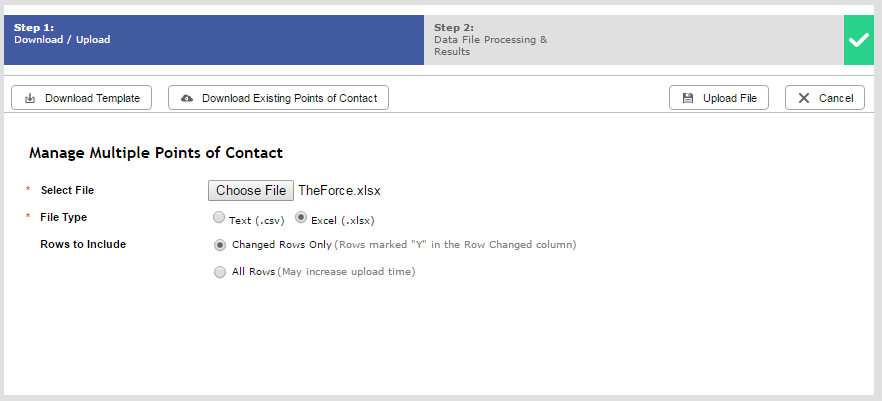
Task: Click the green checkmark icon at top right
Action: [x=859, y=40]
